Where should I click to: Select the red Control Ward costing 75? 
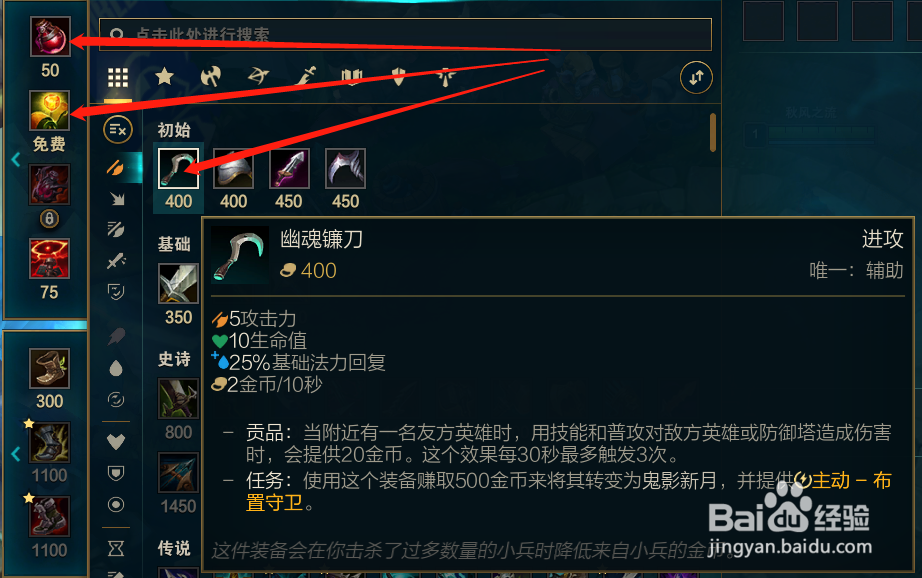point(50,258)
